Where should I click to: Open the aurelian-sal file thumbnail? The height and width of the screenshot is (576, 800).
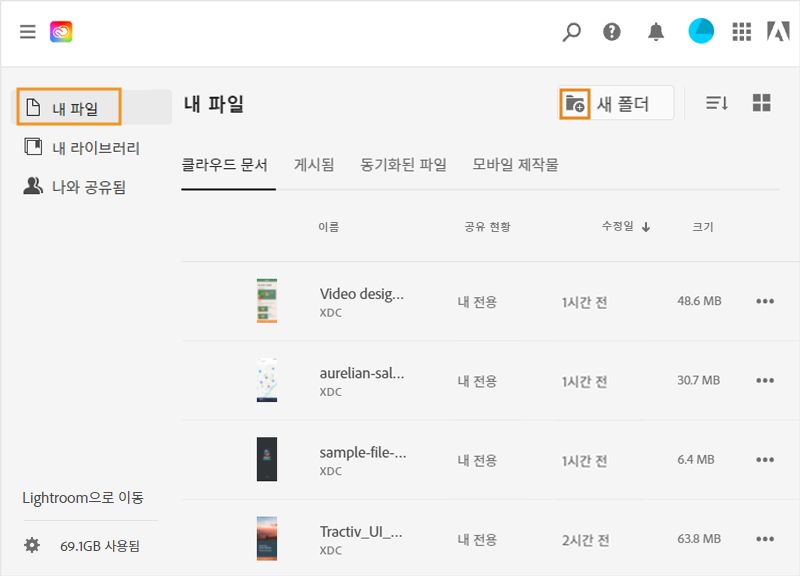click(265, 378)
